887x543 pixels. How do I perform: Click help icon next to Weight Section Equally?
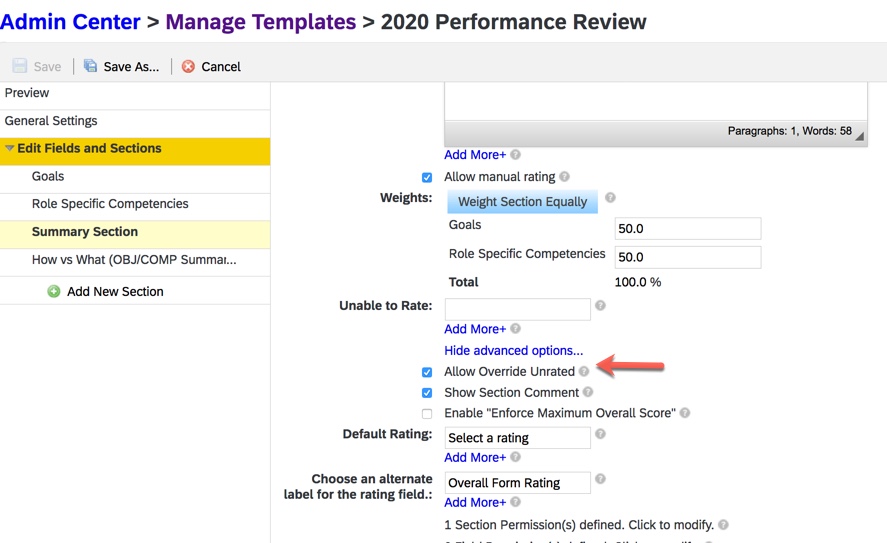610,198
